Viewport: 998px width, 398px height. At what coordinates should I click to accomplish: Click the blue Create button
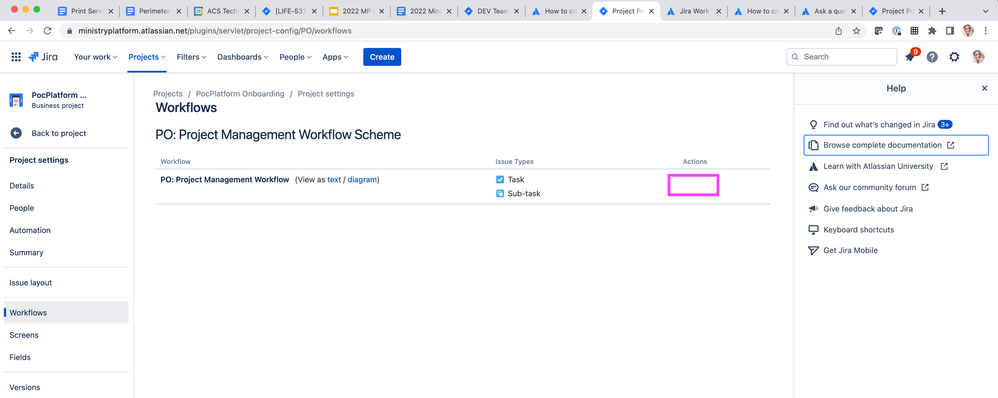pyautogui.click(x=382, y=57)
